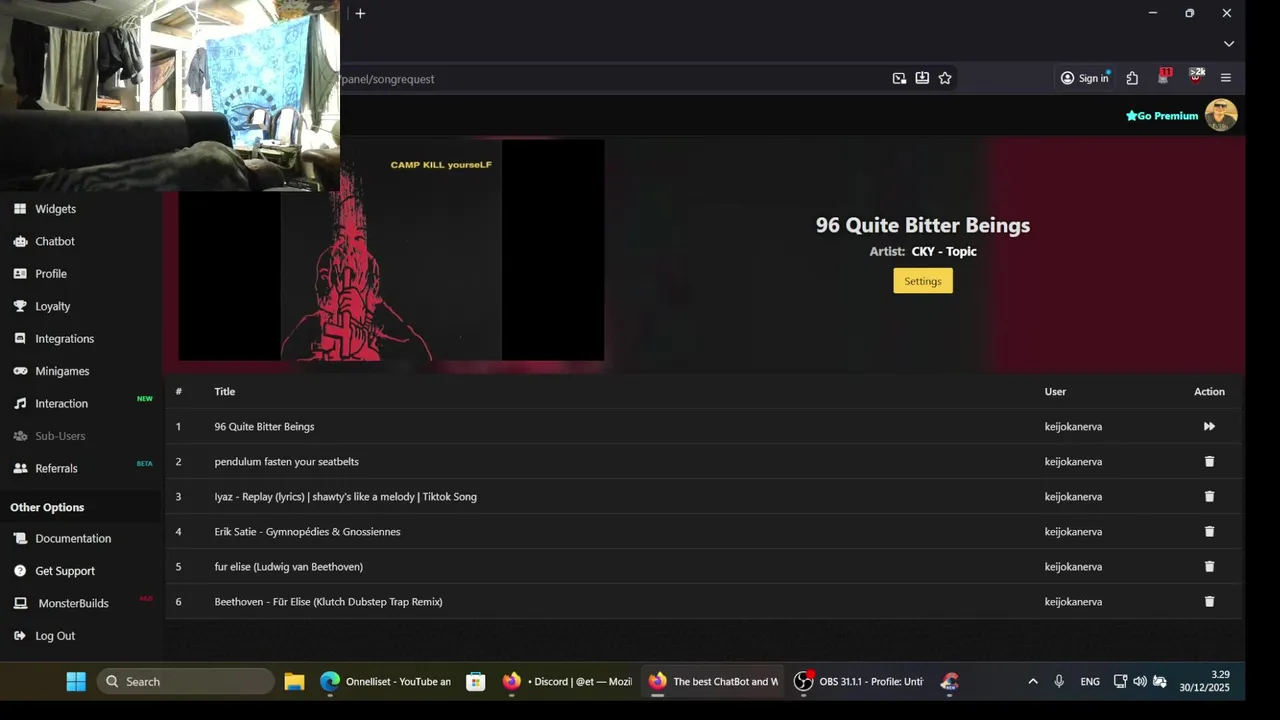Open Sub-Users sidebar entry
The width and height of the screenshot is (1280, 720).
[60, 436]
